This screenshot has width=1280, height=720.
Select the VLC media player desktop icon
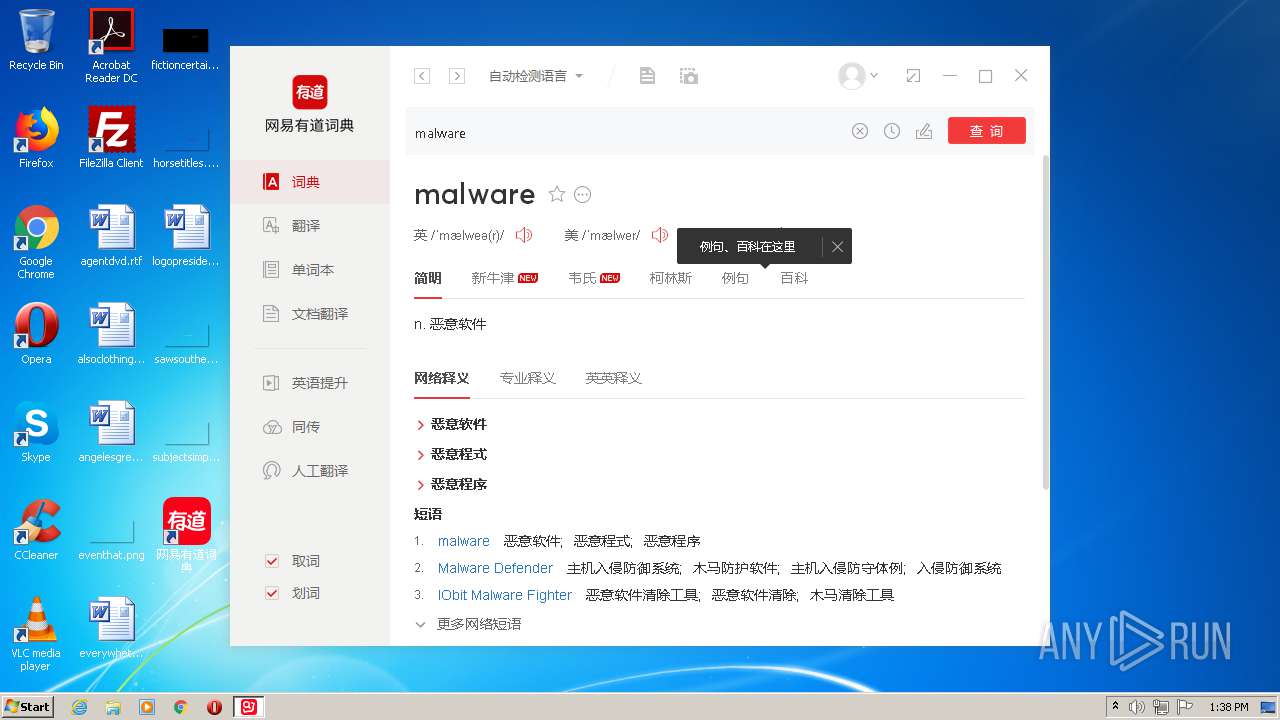coord(36,634)
